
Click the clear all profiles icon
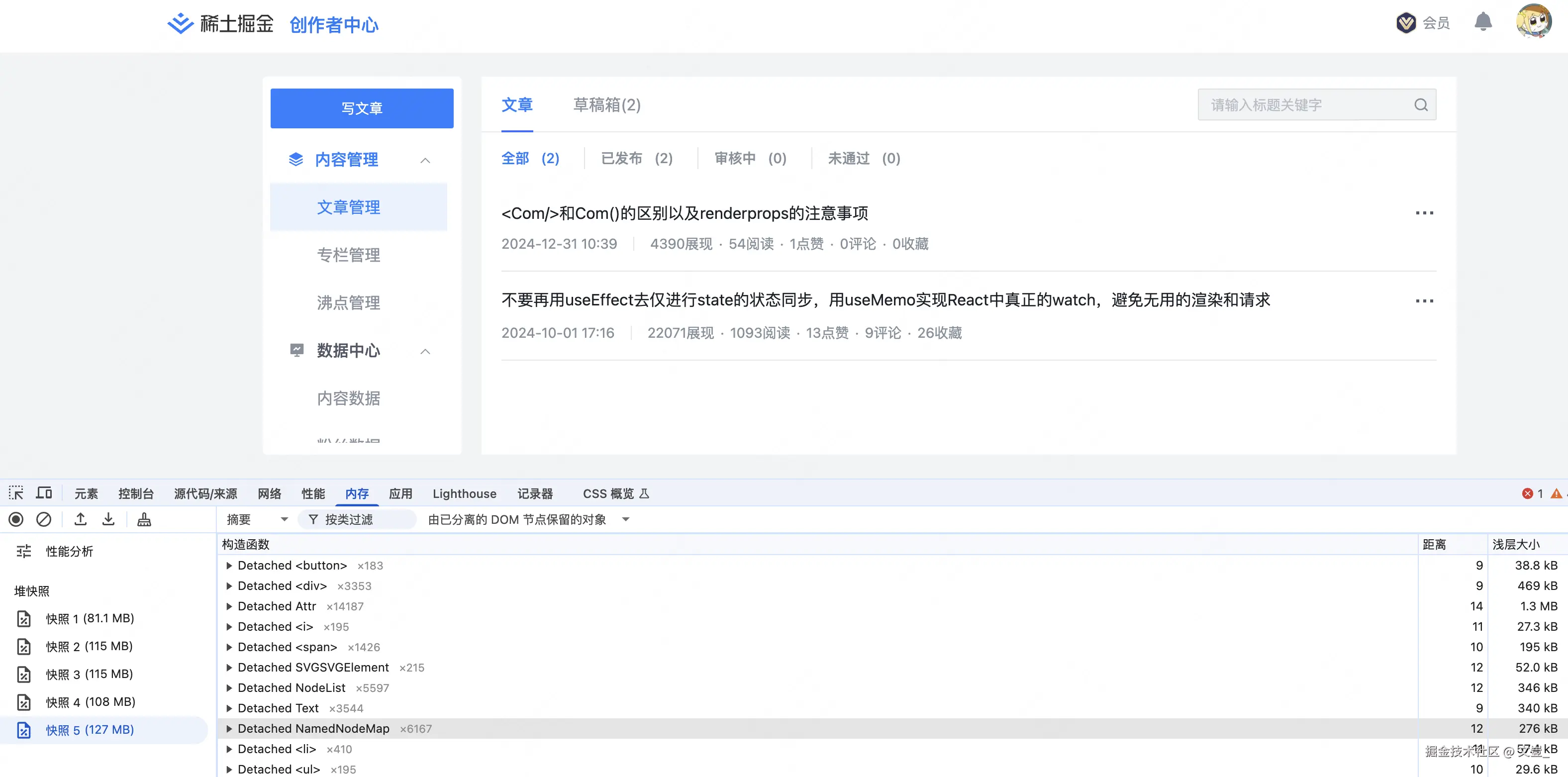(x=44, y=519)
